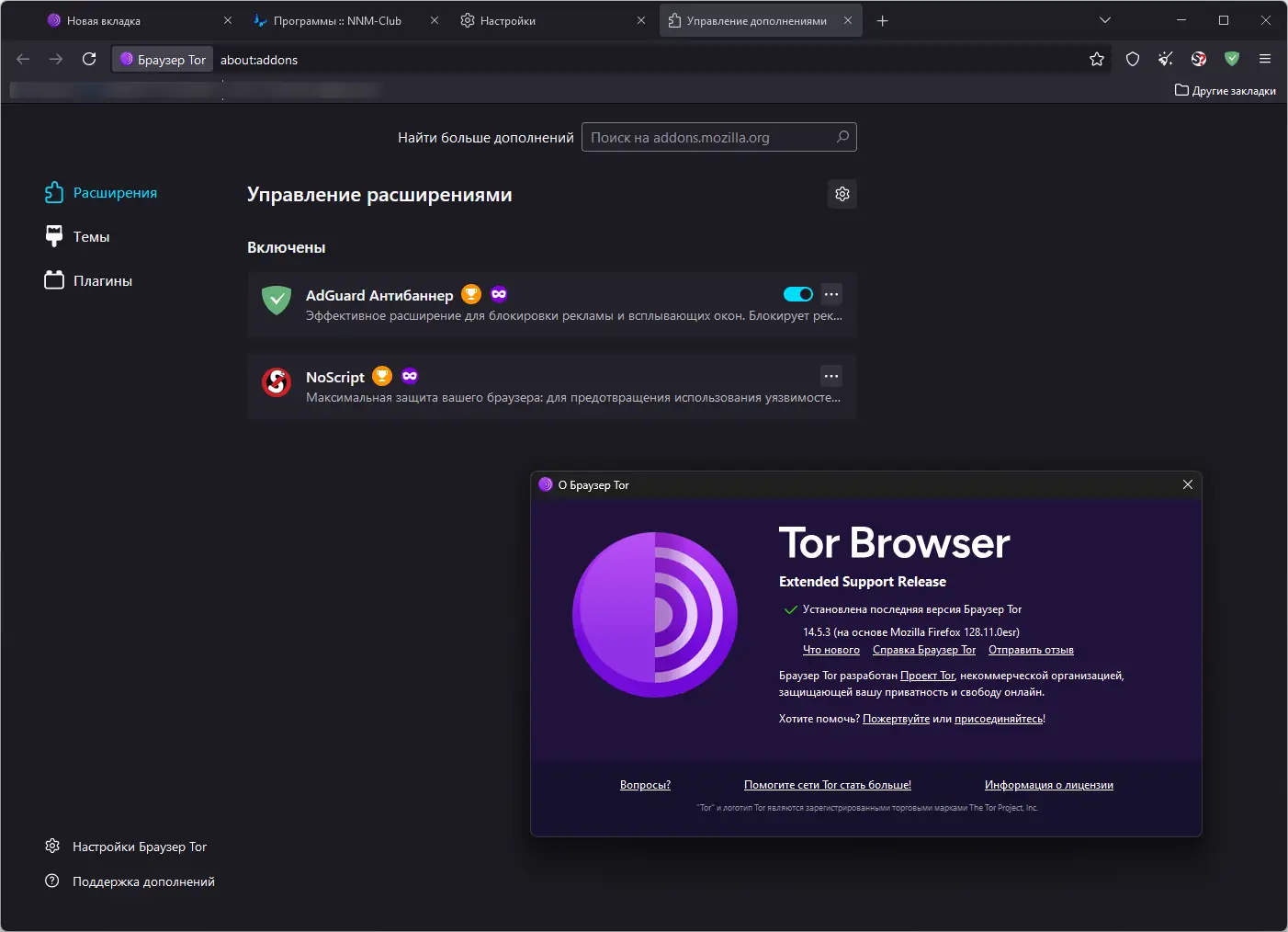The height and width of the screenshot is (932, 1288).
Task: Click Помогите сети Tor стать больше! link
Action: 828,785
